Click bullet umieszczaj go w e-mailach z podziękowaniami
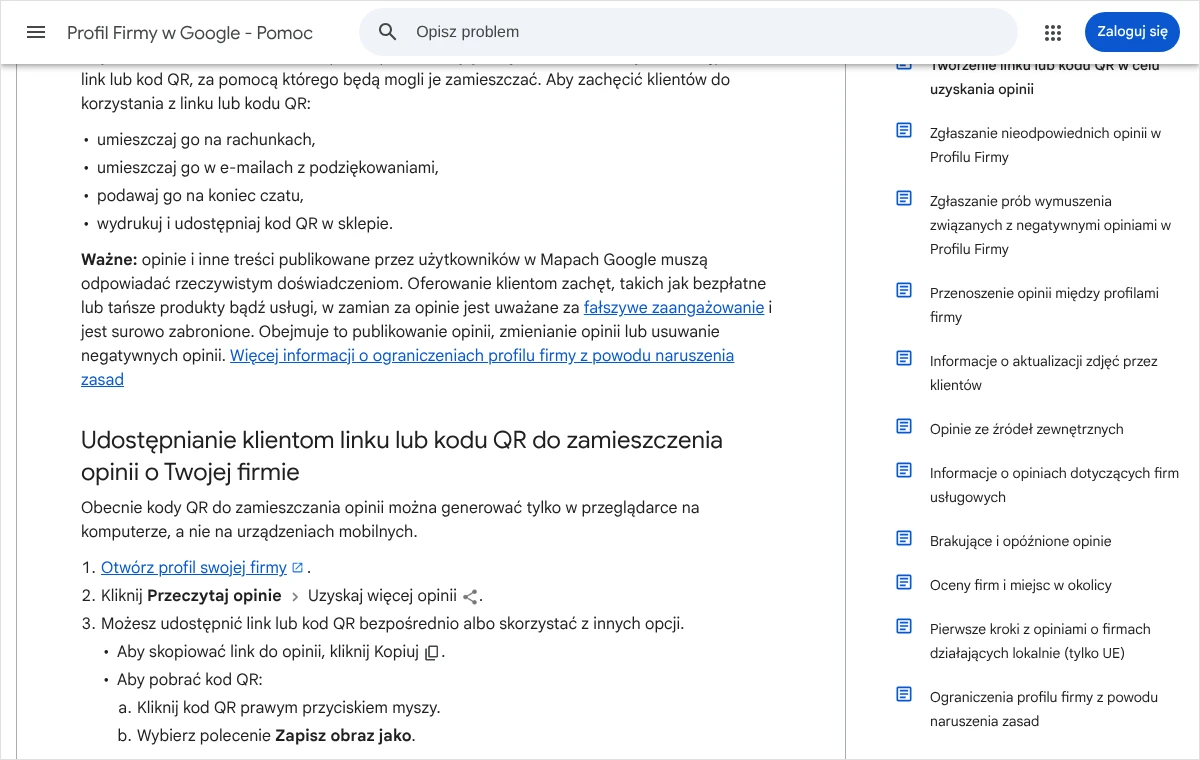This screenshot has height=760, width=1200. pyautogui.click(x=268, y=168)
